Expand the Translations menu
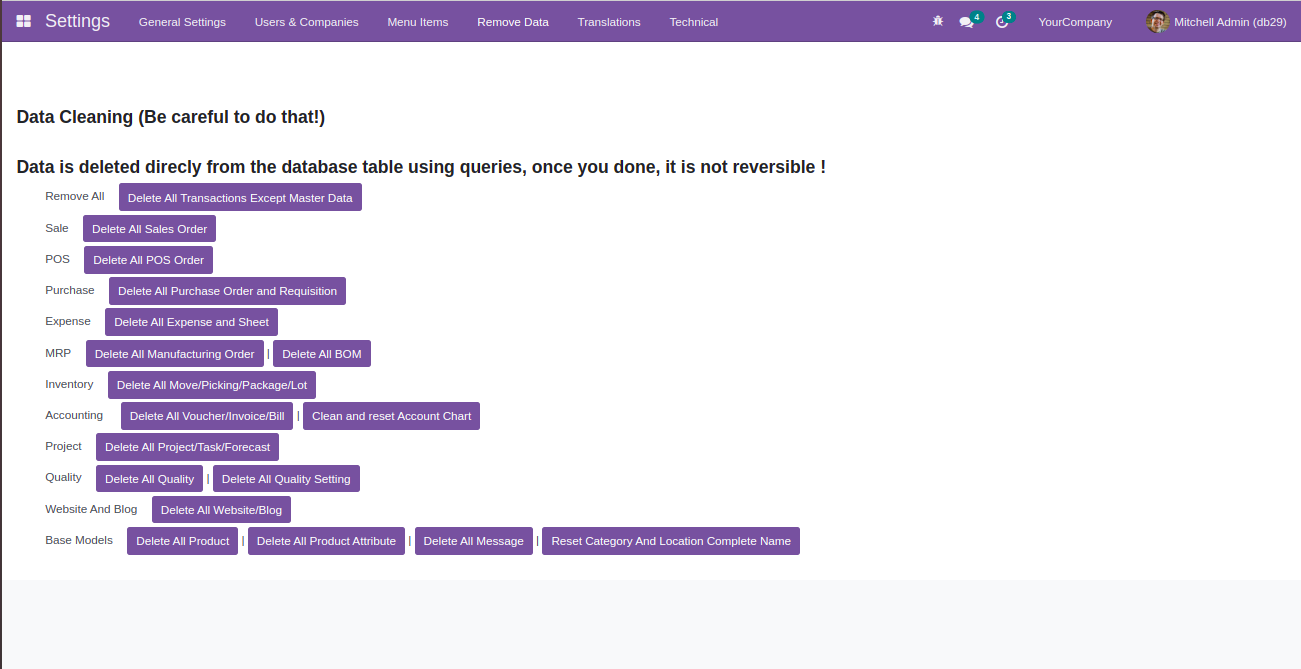 (608, 22)
